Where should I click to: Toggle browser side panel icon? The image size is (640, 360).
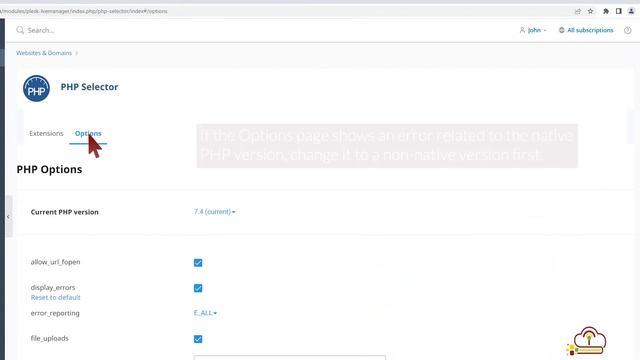click(619, 11)
